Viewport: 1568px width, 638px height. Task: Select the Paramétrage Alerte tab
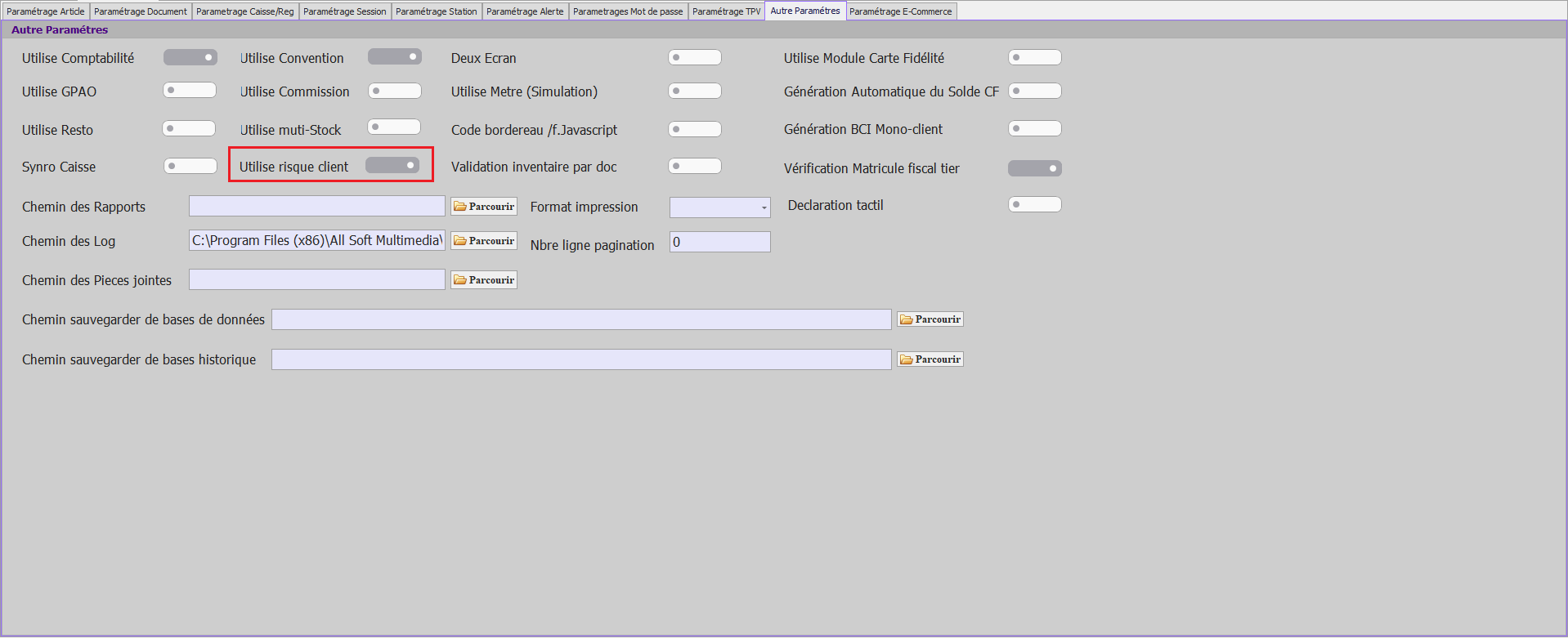pos(525,11)
